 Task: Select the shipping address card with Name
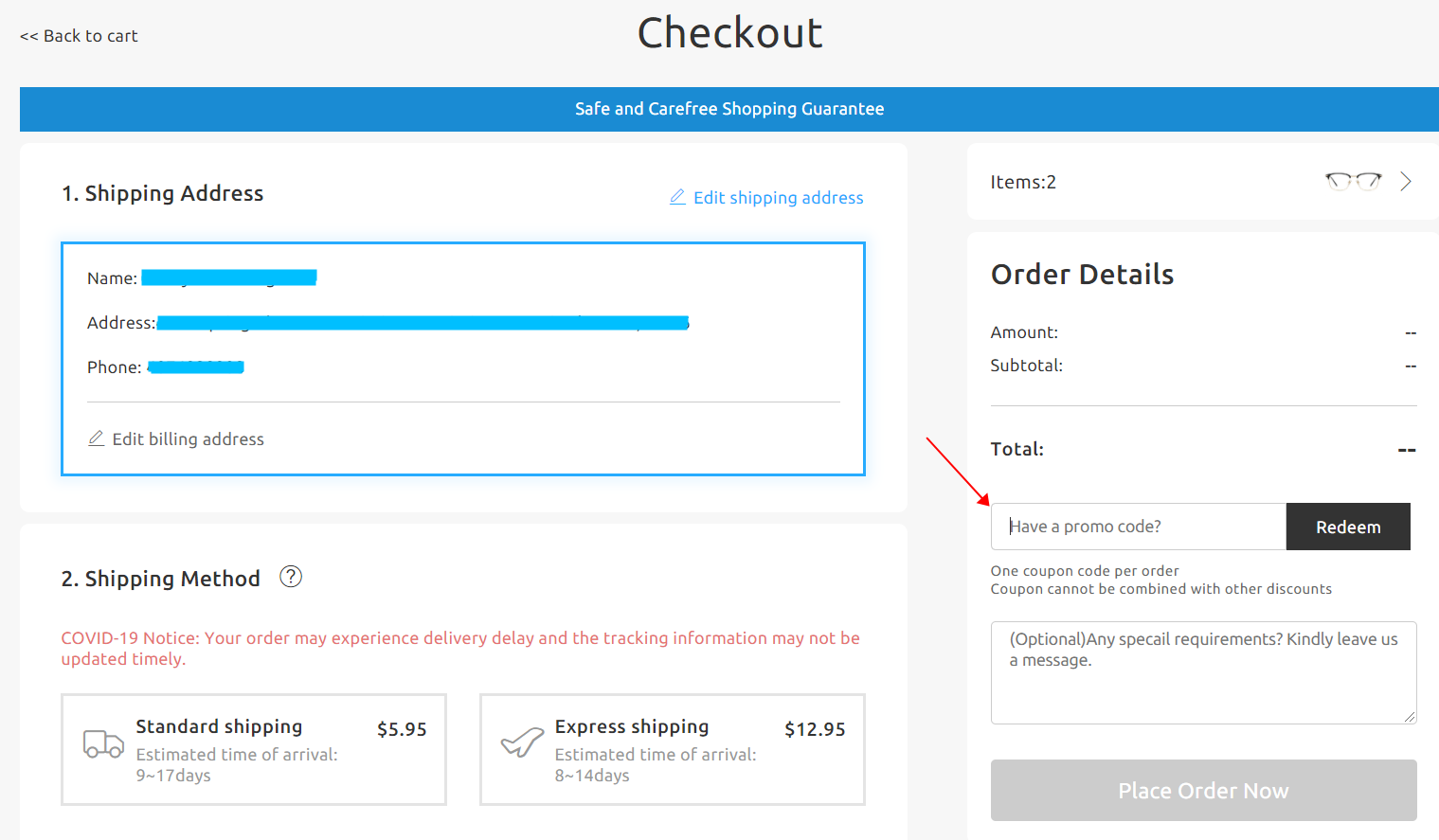(463, 359)
